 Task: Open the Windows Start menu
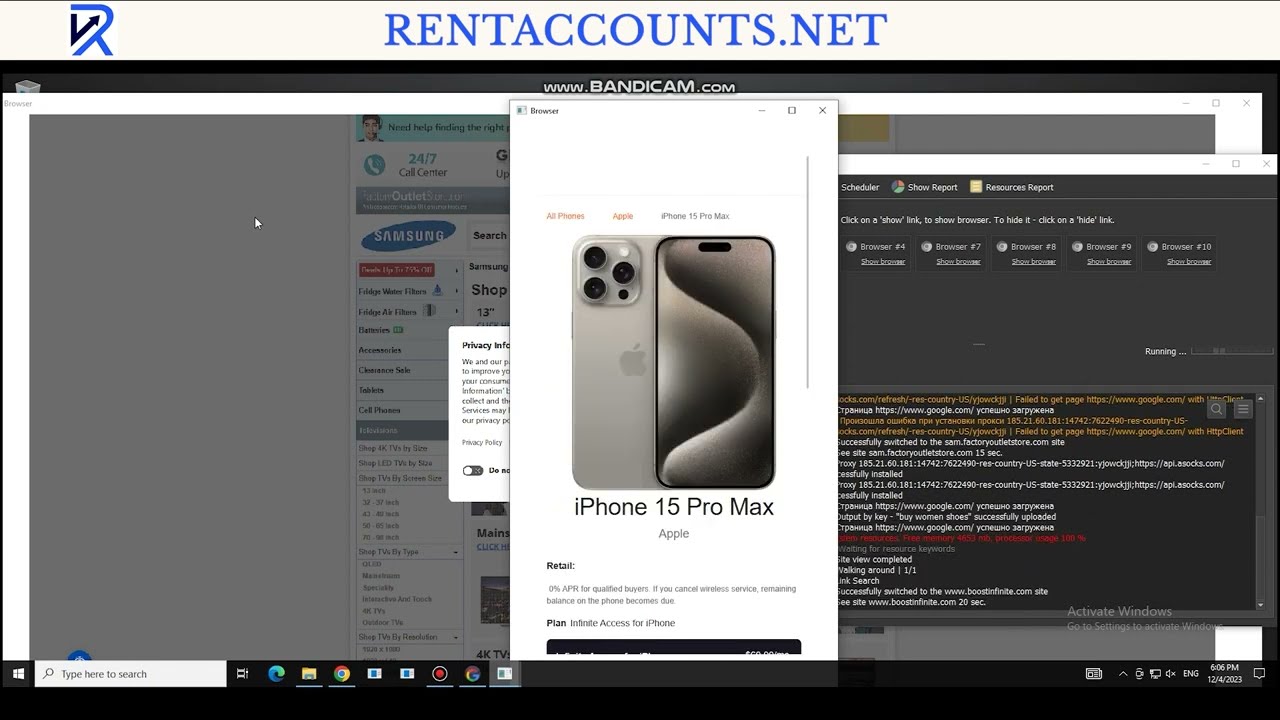(18, 674)
